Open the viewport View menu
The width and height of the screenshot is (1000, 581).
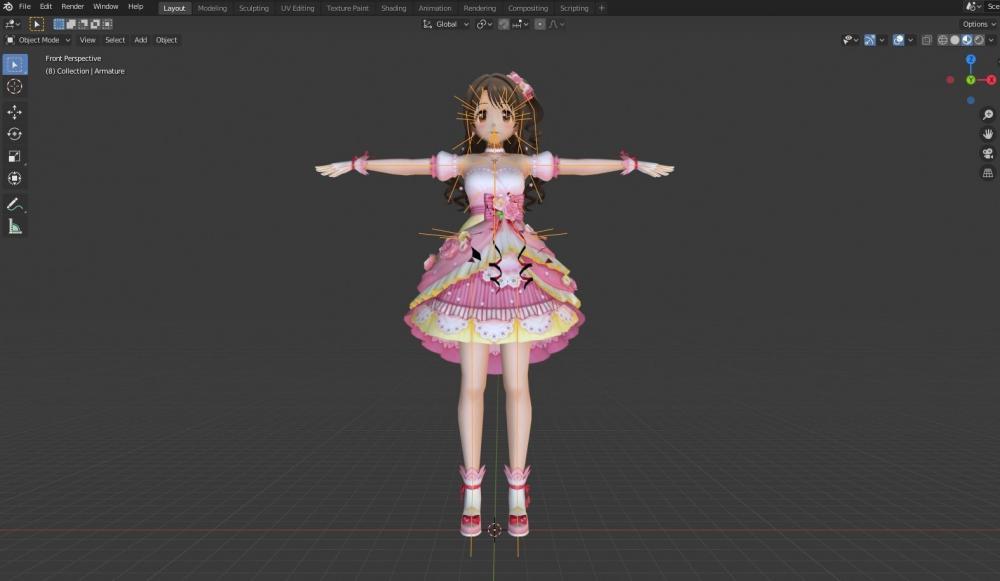coord(87,40)
